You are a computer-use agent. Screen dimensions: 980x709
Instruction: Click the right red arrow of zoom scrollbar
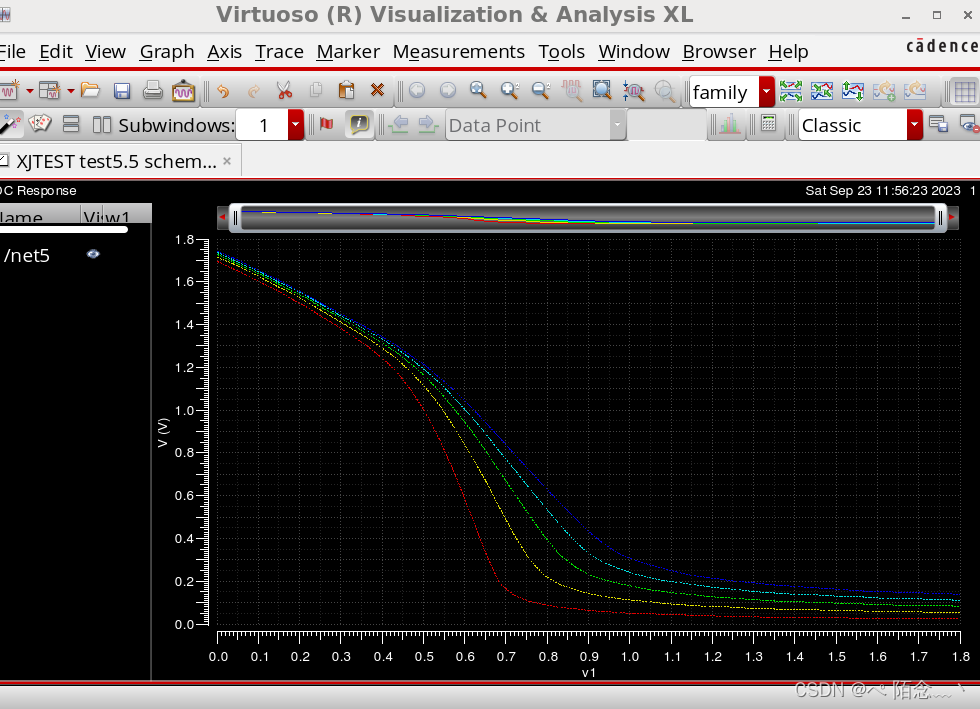tap(952, 217)
